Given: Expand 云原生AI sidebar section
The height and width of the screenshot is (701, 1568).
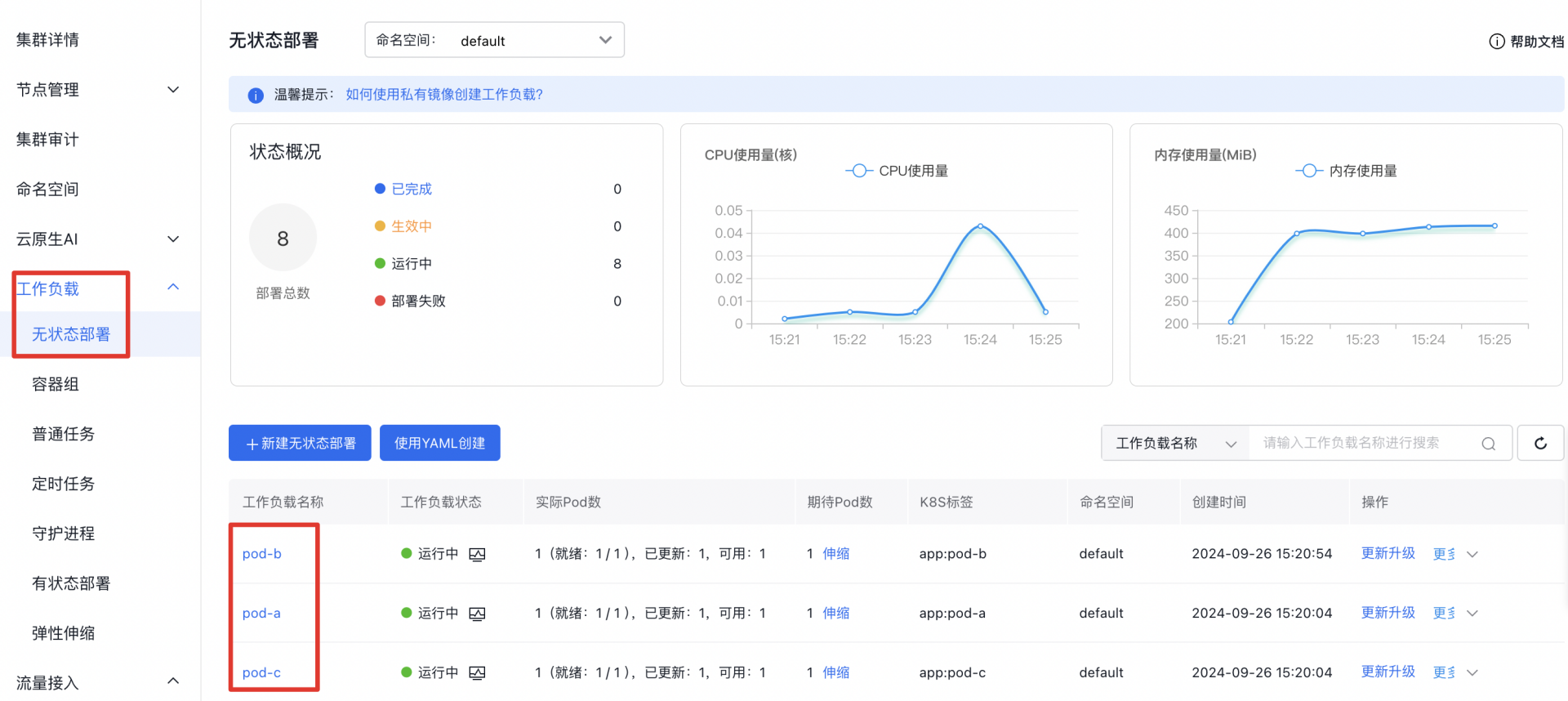Looking at the screenshot, I should (173, 239).
